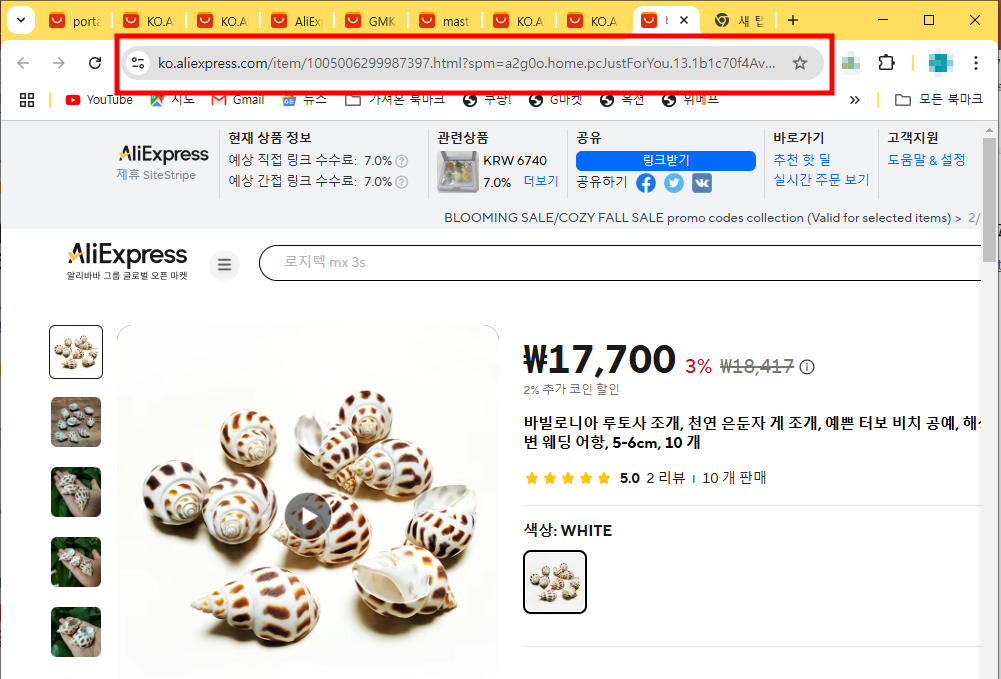Click 더보기 under related products

(x=541, y=181)
